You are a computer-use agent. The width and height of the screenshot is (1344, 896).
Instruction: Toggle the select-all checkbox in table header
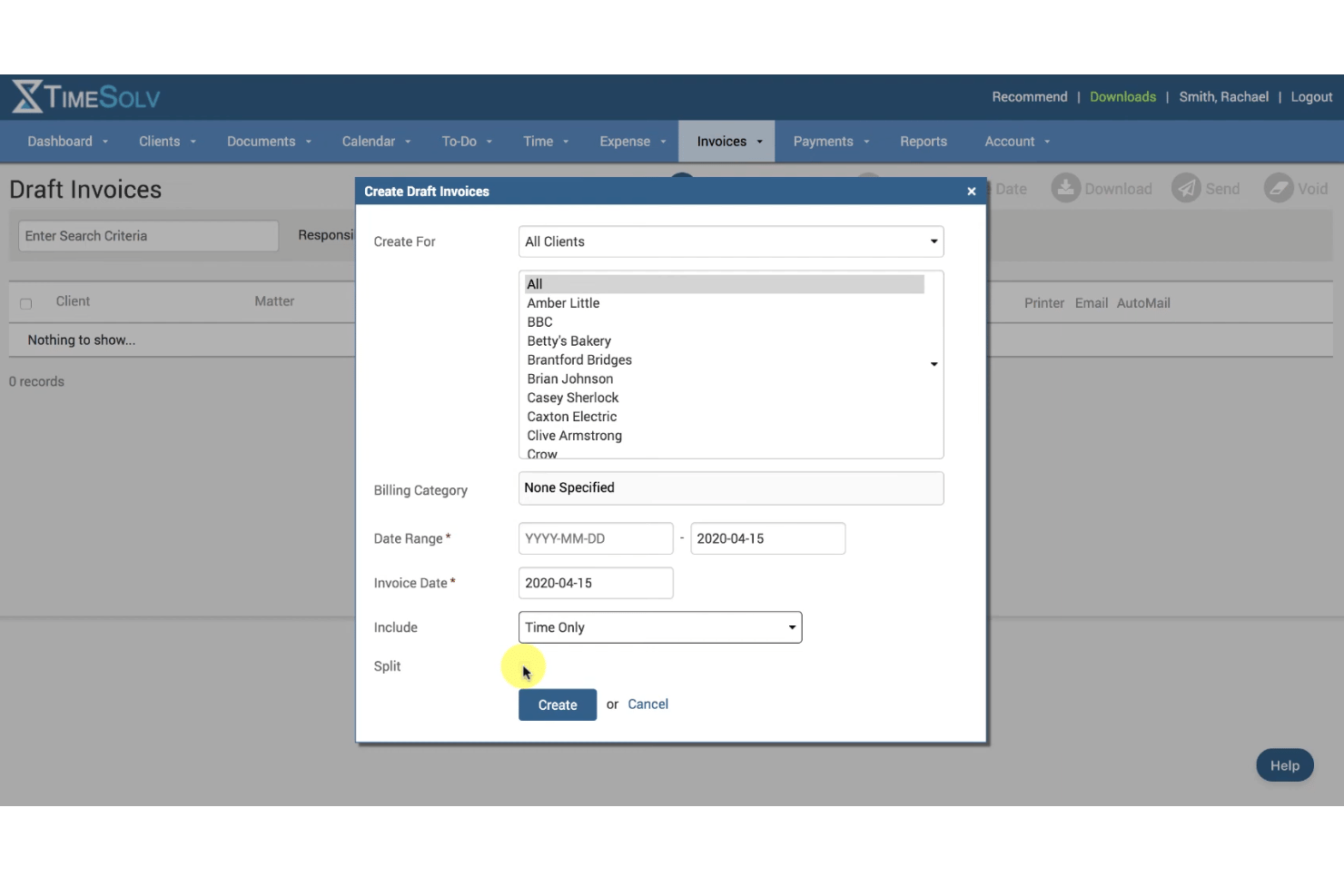pyautogui.click(x=25, y=303)
